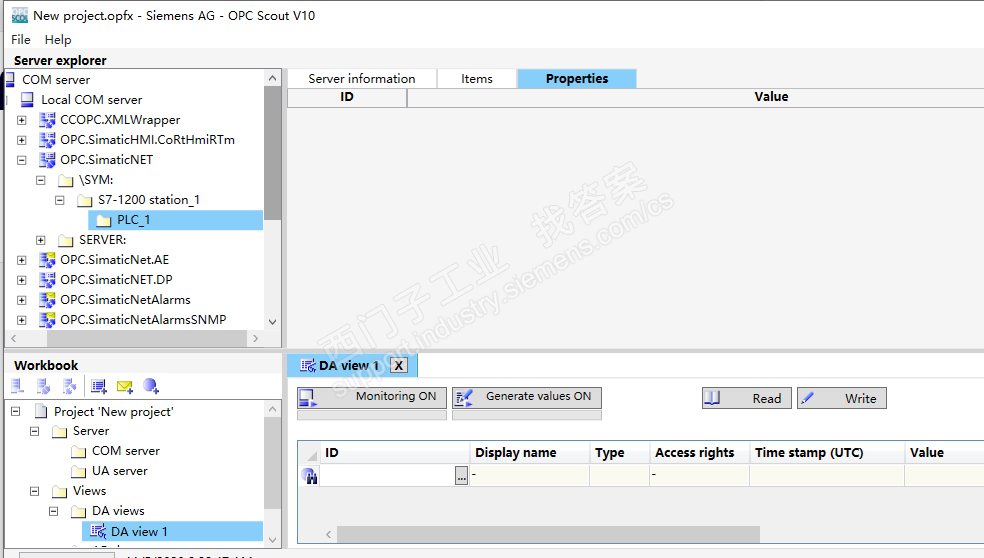
Task: Click the OPC.SimaticNet.AE server icon
Action: tap(47, 260)
